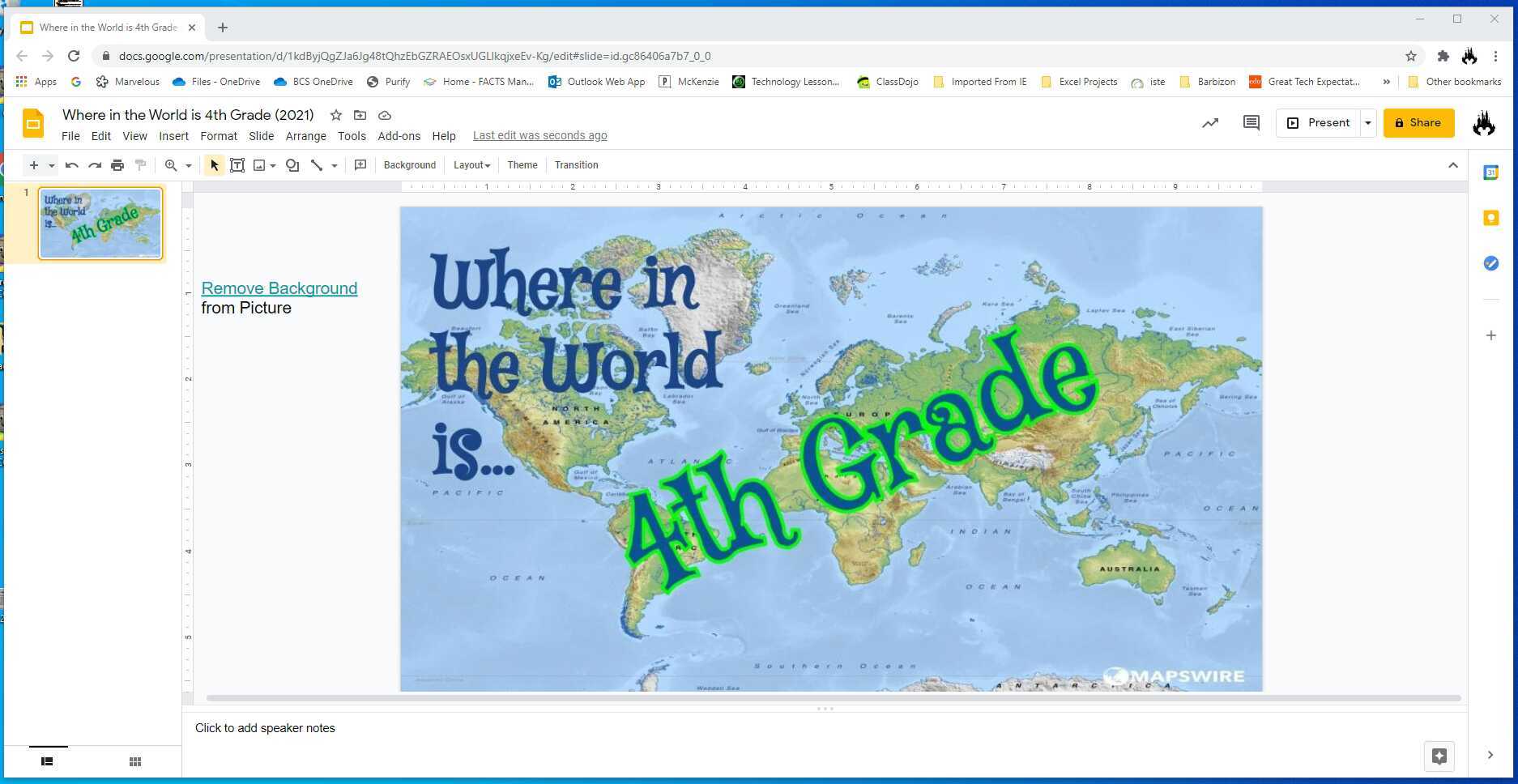Open Google Calendar side panel
This screenshot has width=1518, height=784.
1490,173
